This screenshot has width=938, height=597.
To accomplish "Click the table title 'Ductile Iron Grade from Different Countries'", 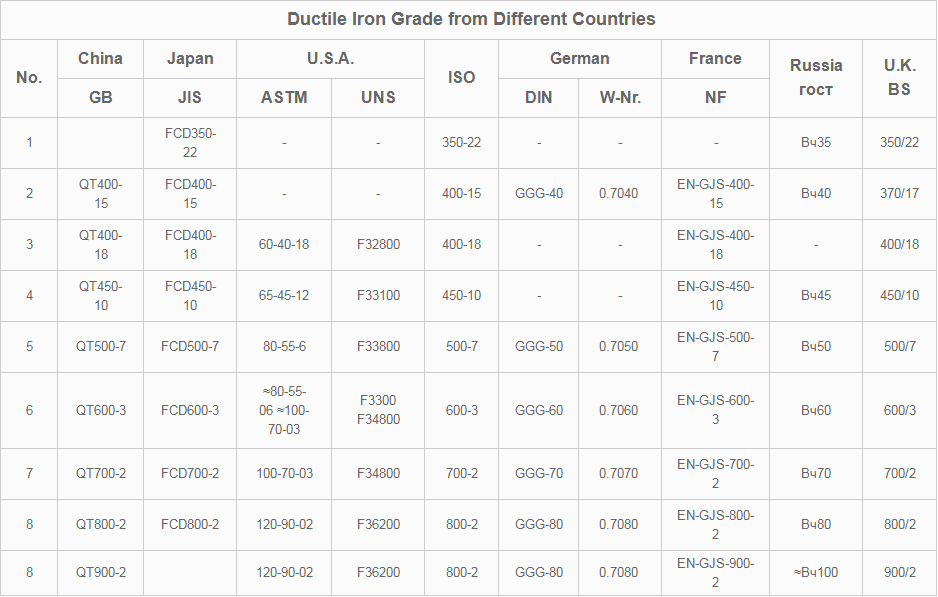I will click(x=471, y=19).
